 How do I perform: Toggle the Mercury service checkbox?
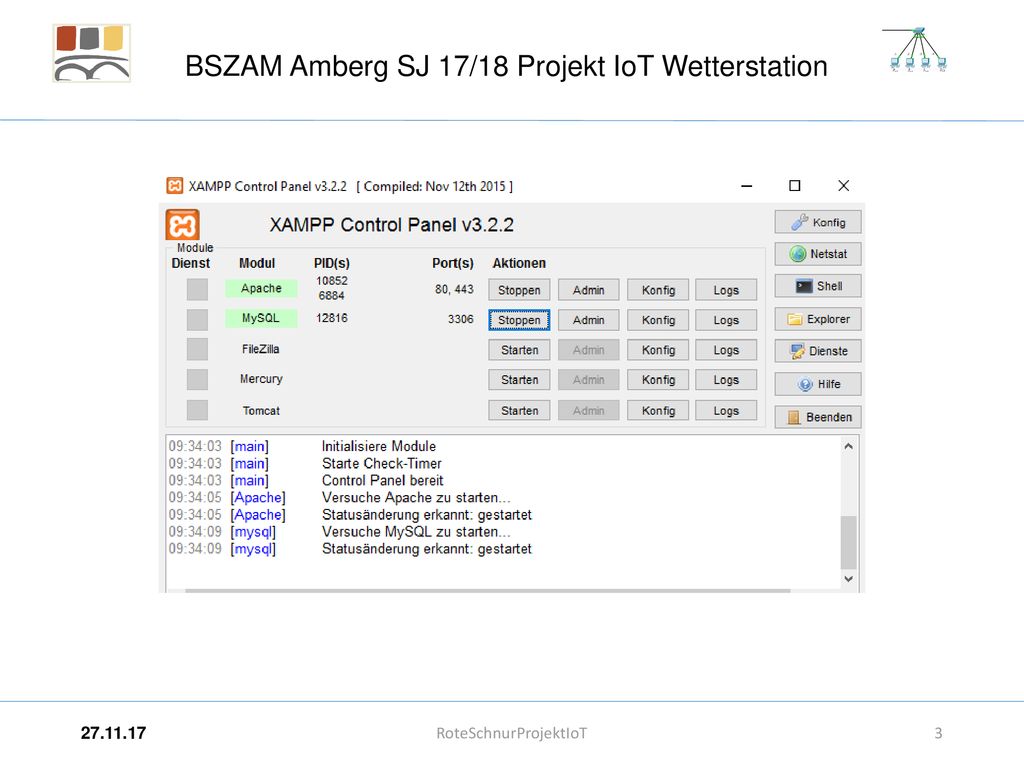(197, 379)
